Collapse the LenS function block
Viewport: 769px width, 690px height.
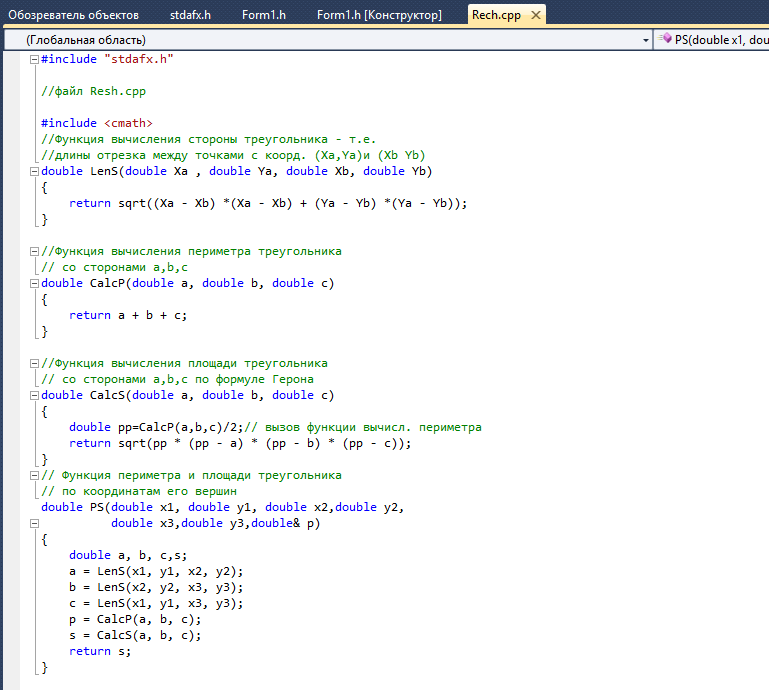point(34,172)
